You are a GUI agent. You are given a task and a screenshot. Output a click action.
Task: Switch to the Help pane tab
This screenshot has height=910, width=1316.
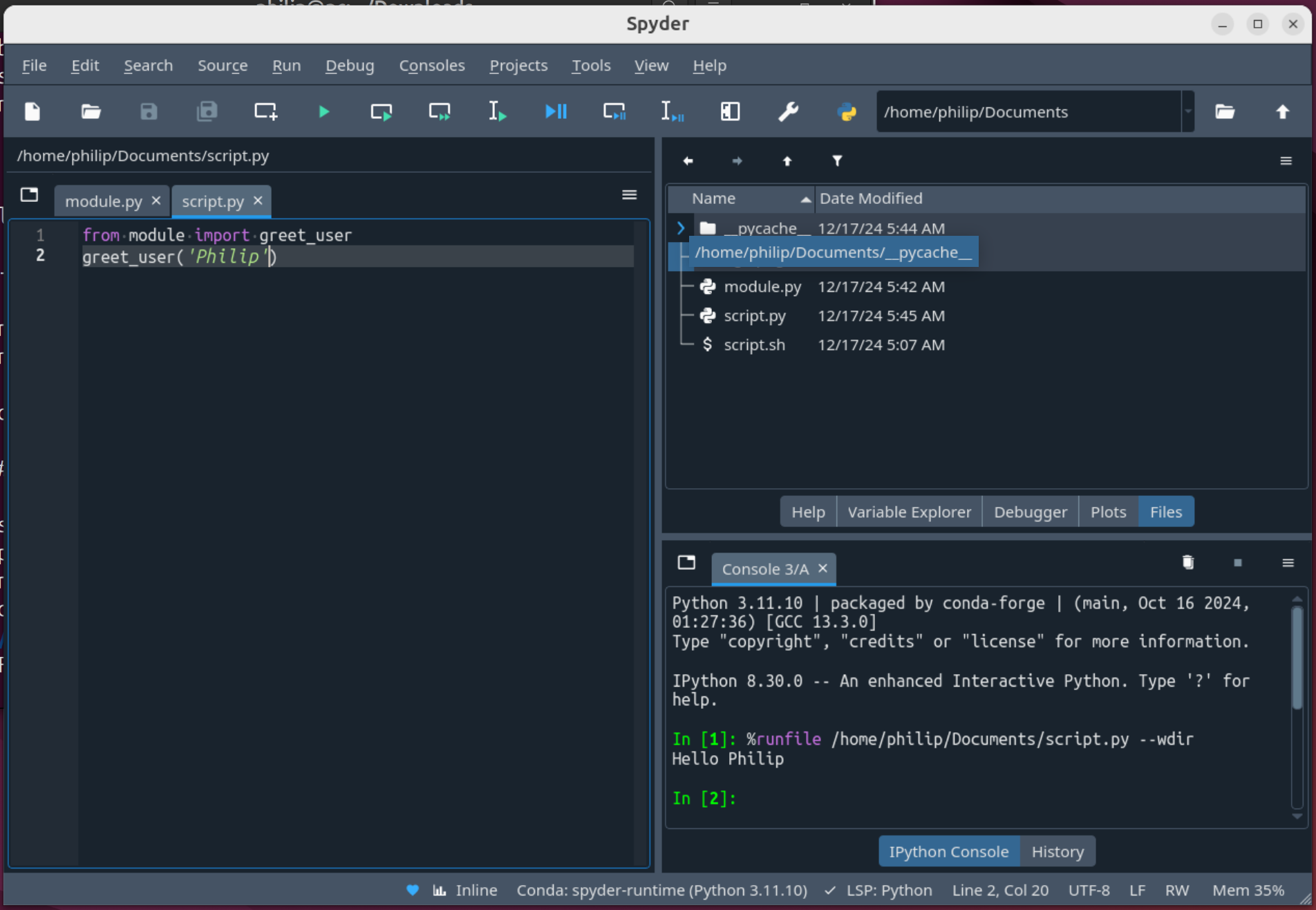(x=808, y=512)
